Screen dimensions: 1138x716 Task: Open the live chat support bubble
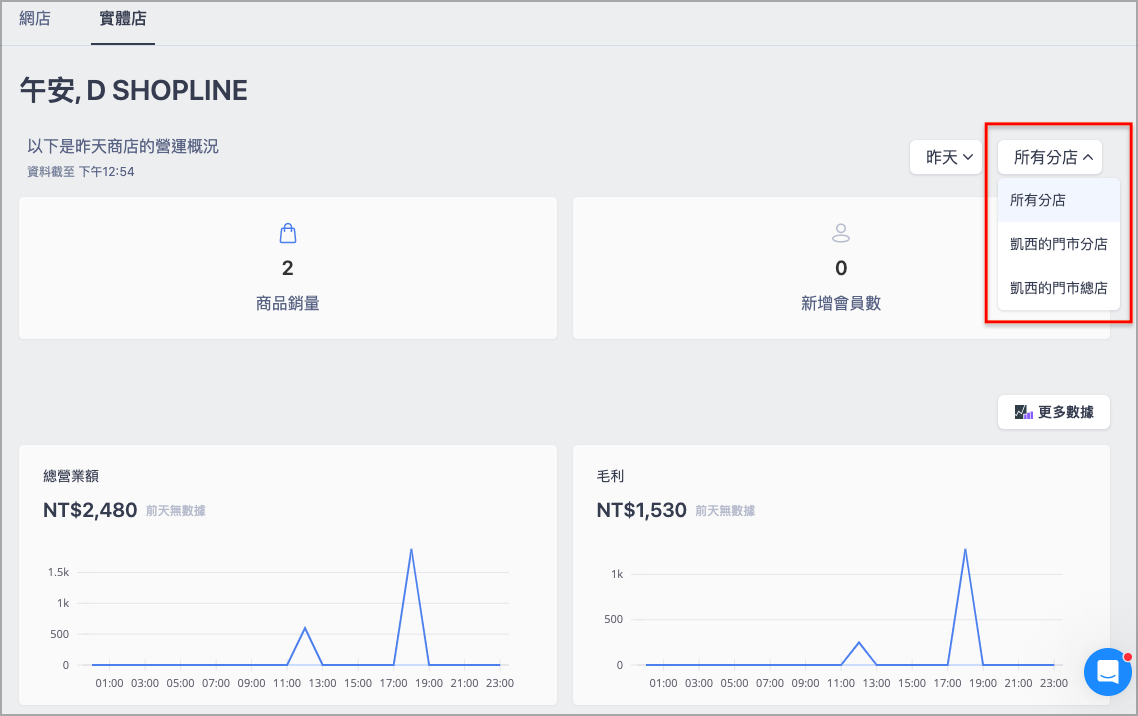click(1108, 672)
